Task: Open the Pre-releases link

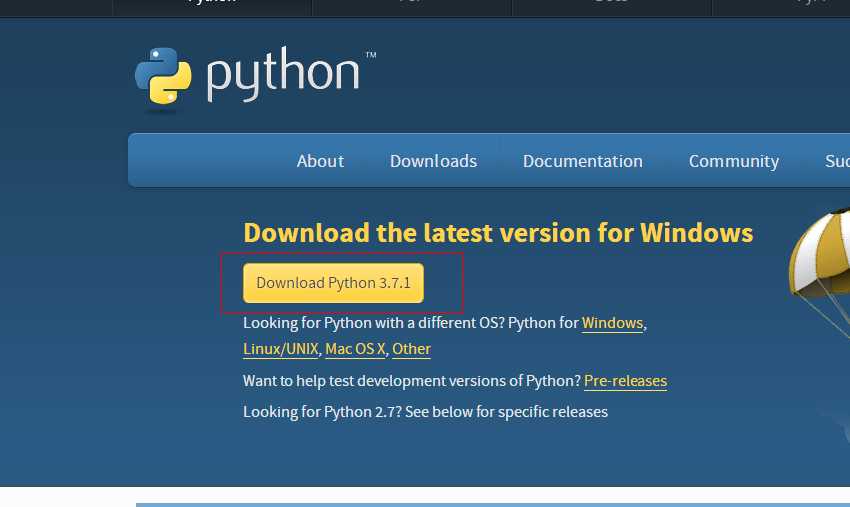Action: [x=626, y=381]
